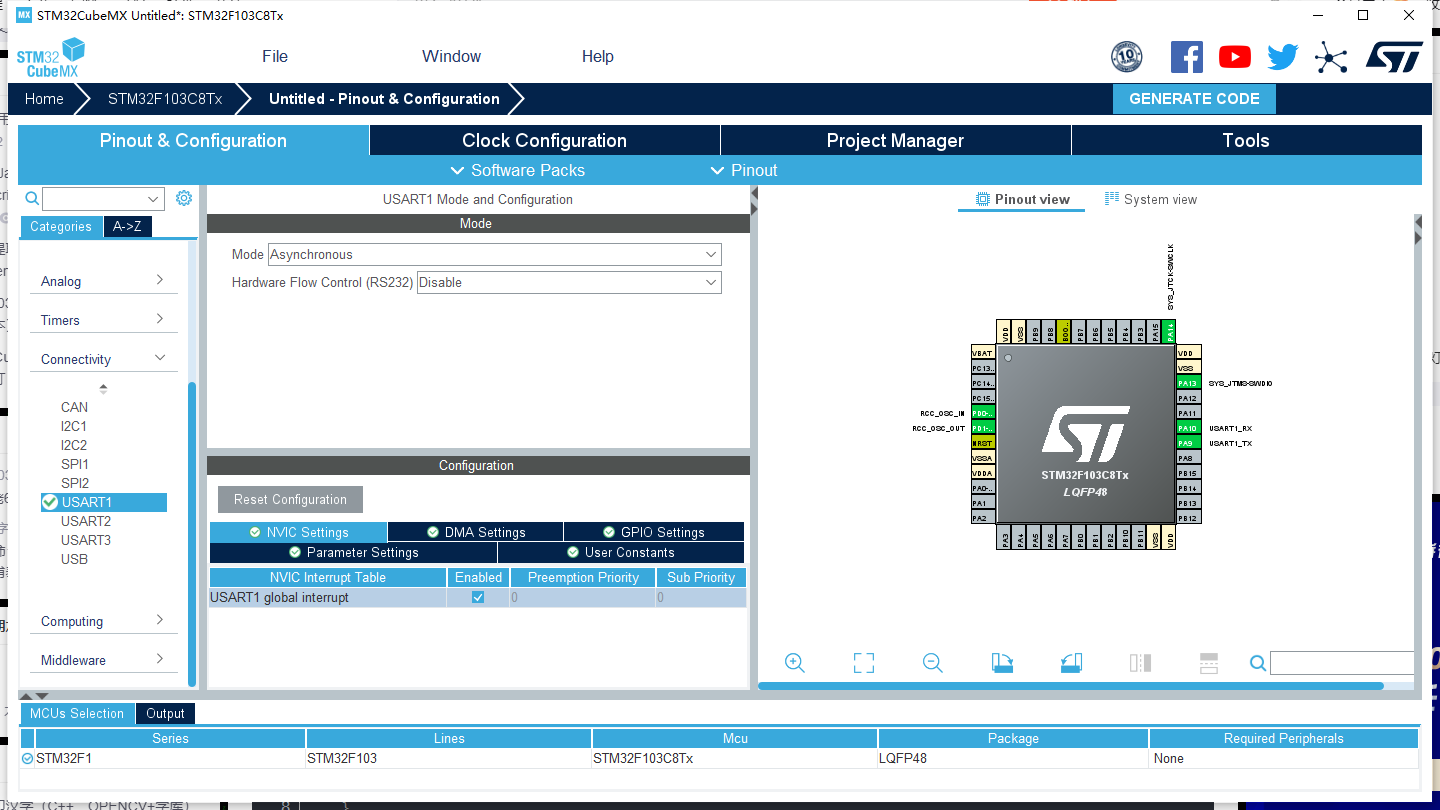This screenshot has height=810, width=1440.
Task: Focus the pin search input field
Action: click(1342, 663)
